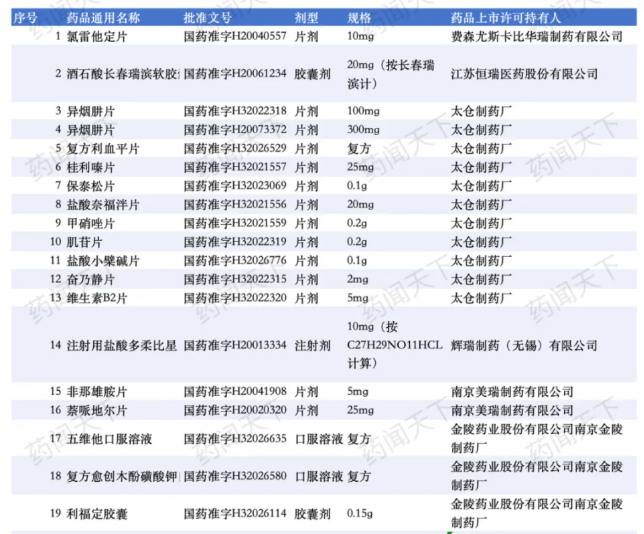This screenshot has width=644, height=534.
Task: Click the 规格 column header
Action: click(359, 17)
